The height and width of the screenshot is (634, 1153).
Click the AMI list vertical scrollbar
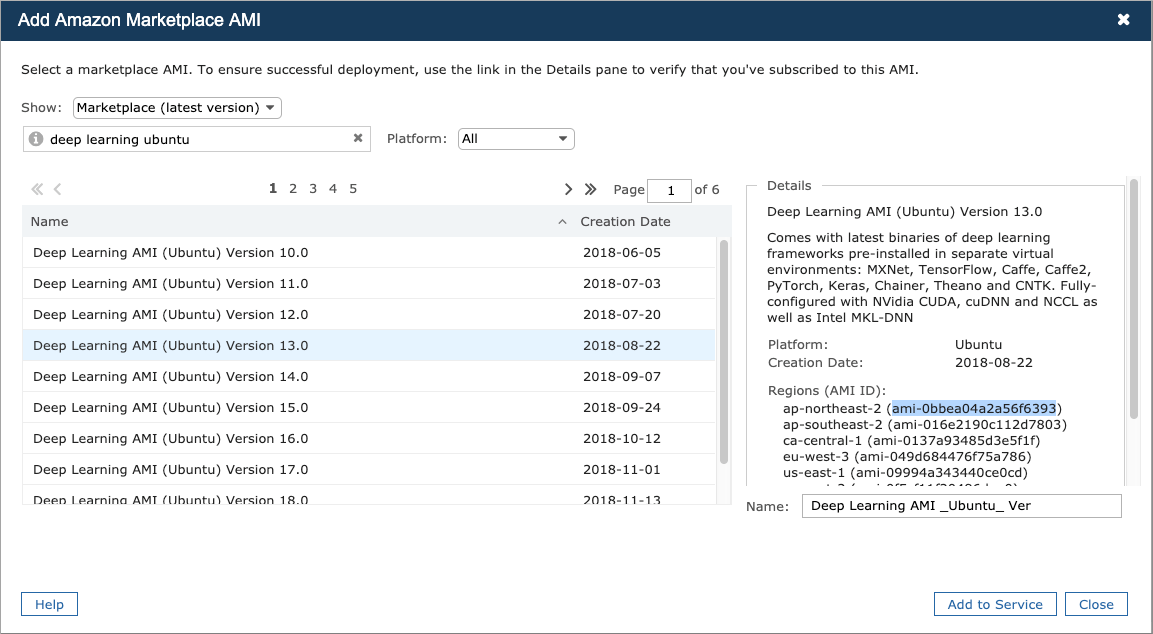724,352
